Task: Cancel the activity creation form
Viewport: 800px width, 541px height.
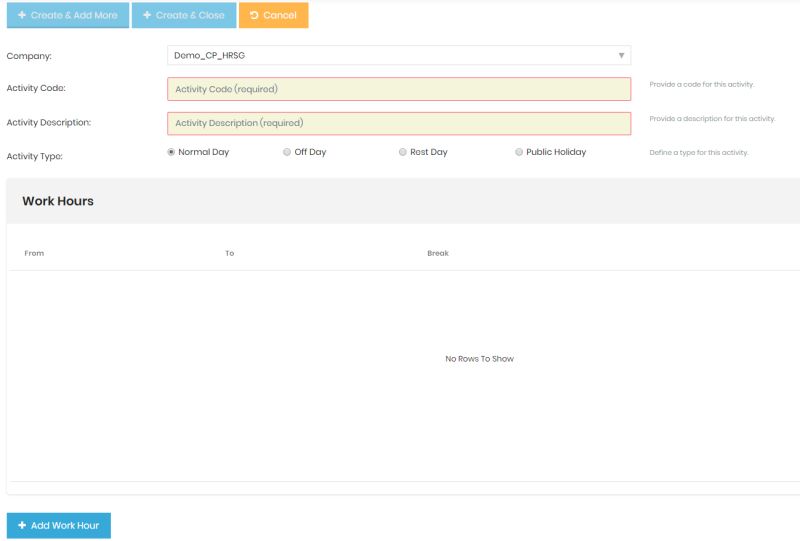Action: (273, 15)
